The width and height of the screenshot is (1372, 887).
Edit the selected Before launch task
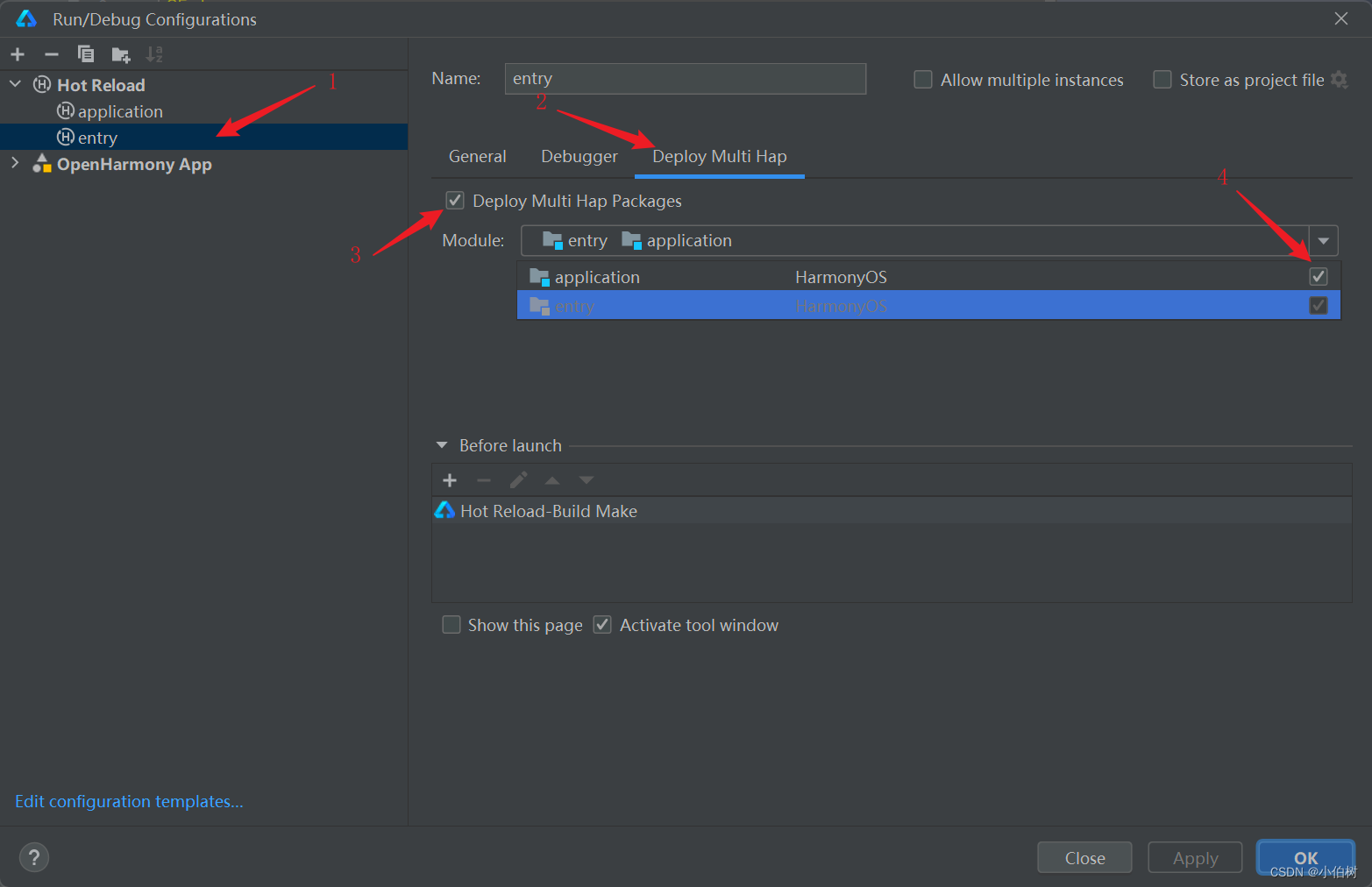tap(518, 480)
